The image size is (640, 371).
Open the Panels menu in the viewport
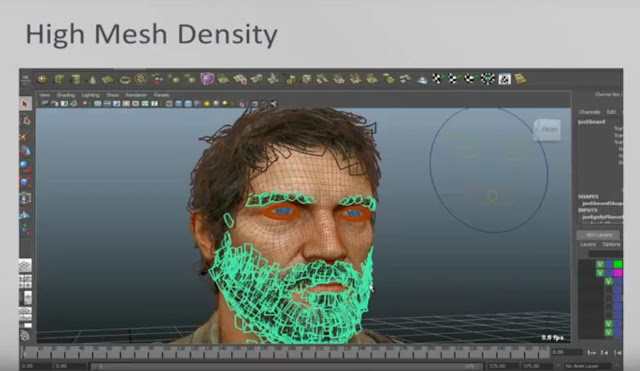(161, 95)
